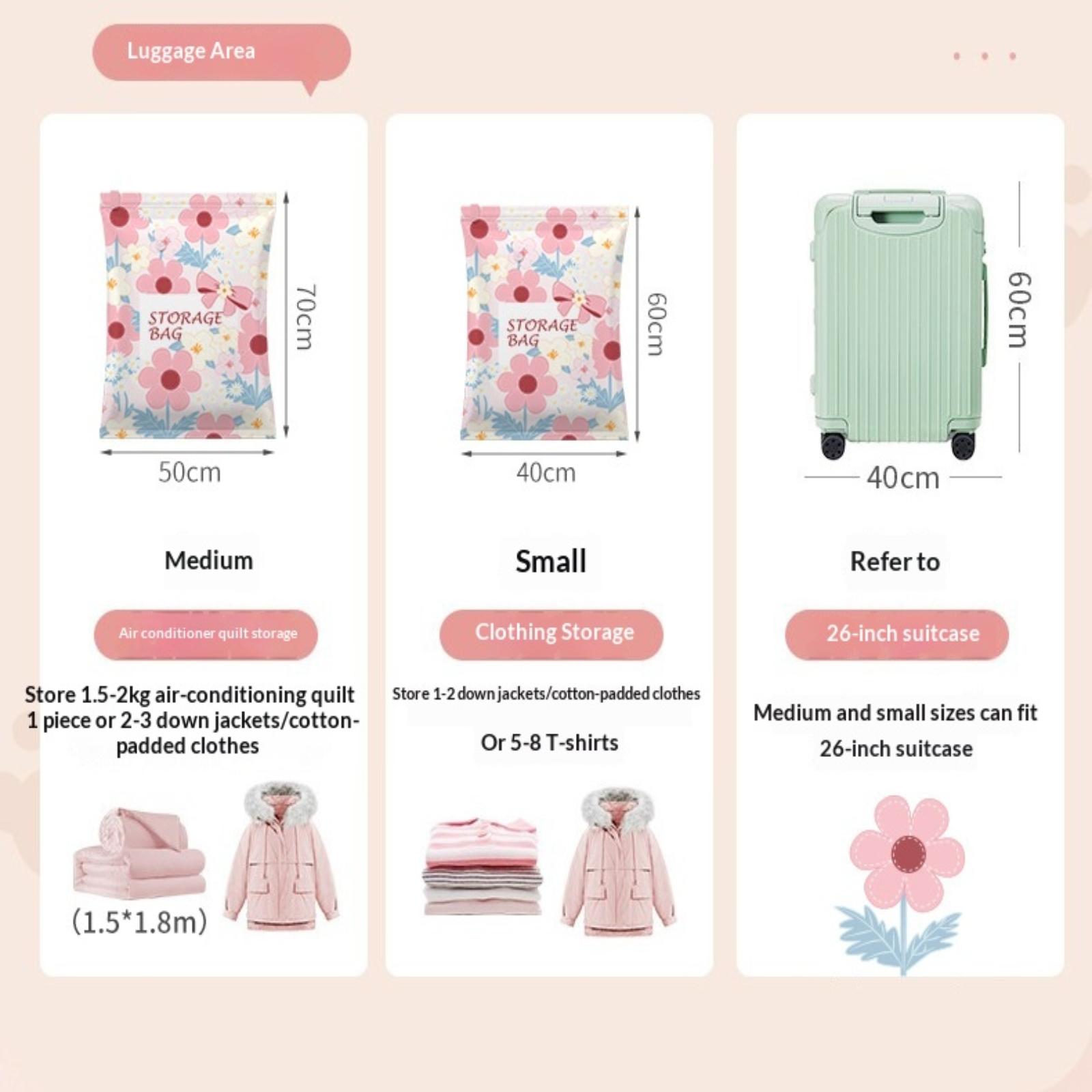Viewport: 1092px width, 1092px height.
Task: Select the green suitcase image
Action: [899, 325]
